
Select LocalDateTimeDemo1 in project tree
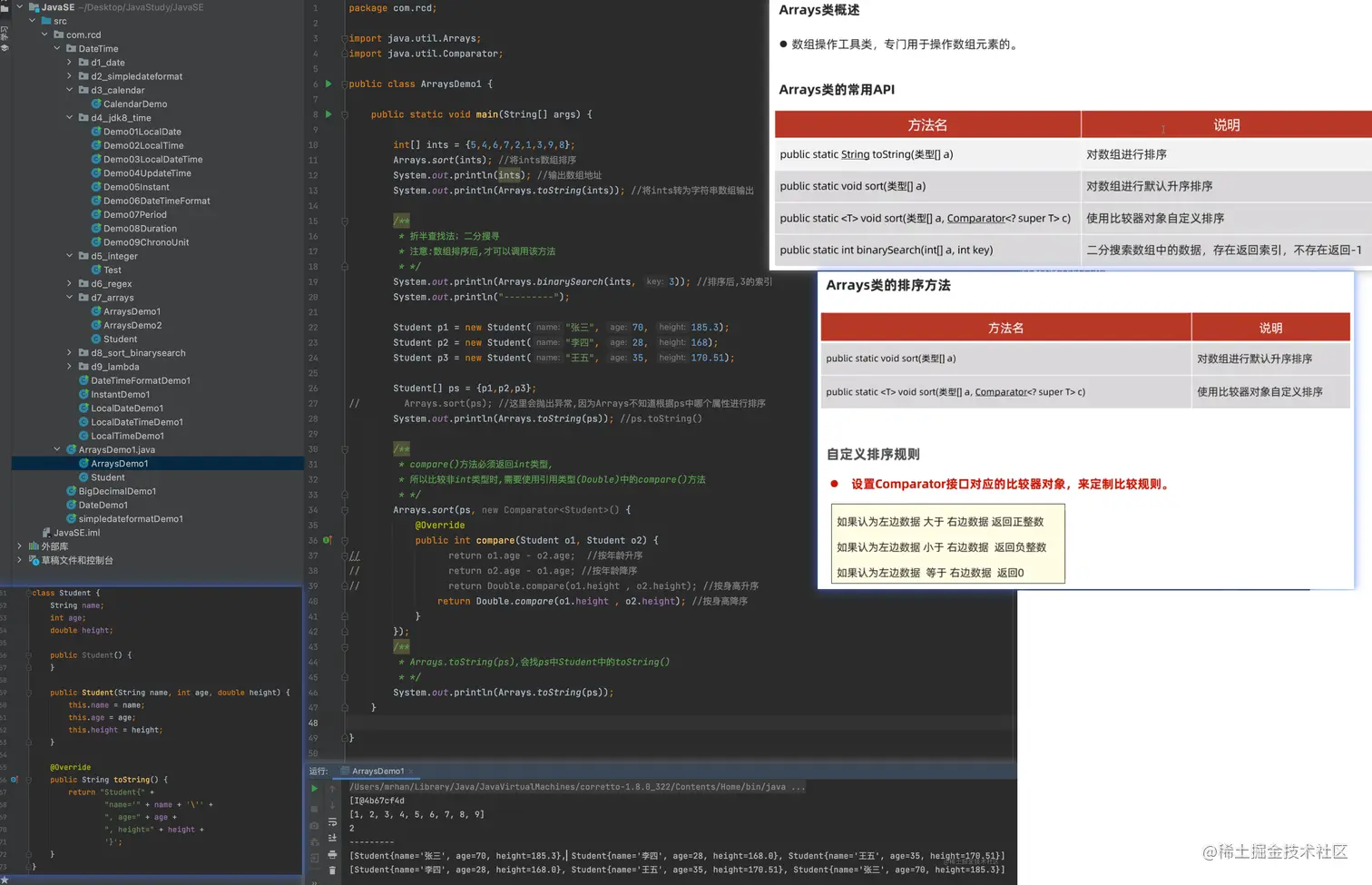[137, 422]
